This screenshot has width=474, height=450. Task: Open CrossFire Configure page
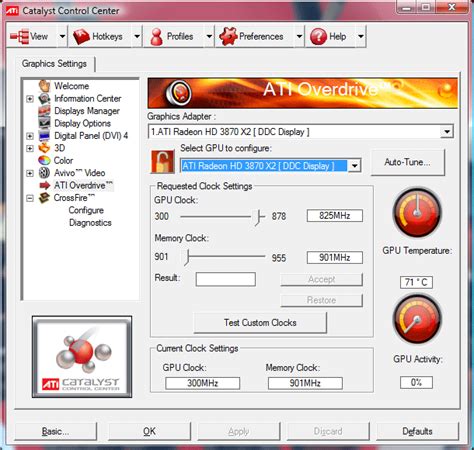pos(86,210)
